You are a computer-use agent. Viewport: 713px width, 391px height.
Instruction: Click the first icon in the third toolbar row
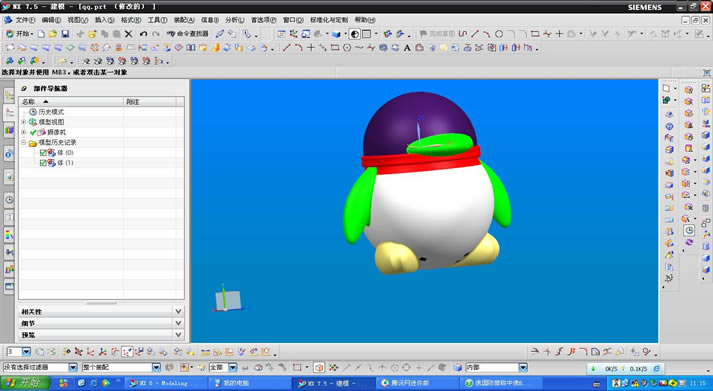[x=9, y=60]
